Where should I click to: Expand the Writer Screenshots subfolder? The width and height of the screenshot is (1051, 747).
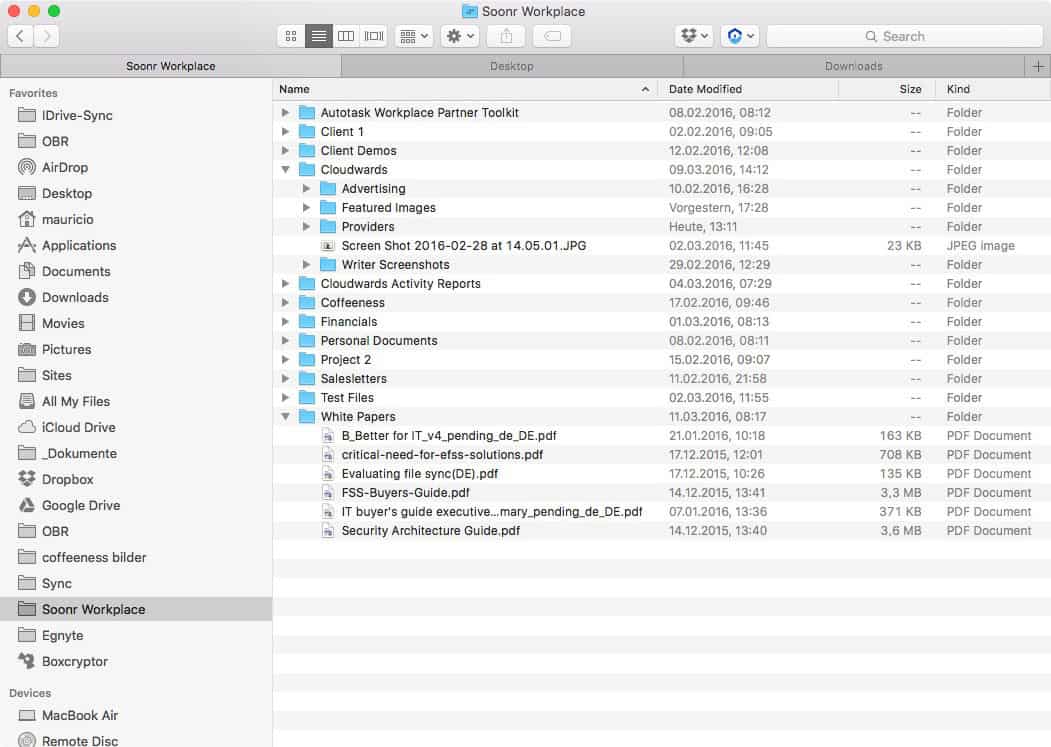point(306,265)
